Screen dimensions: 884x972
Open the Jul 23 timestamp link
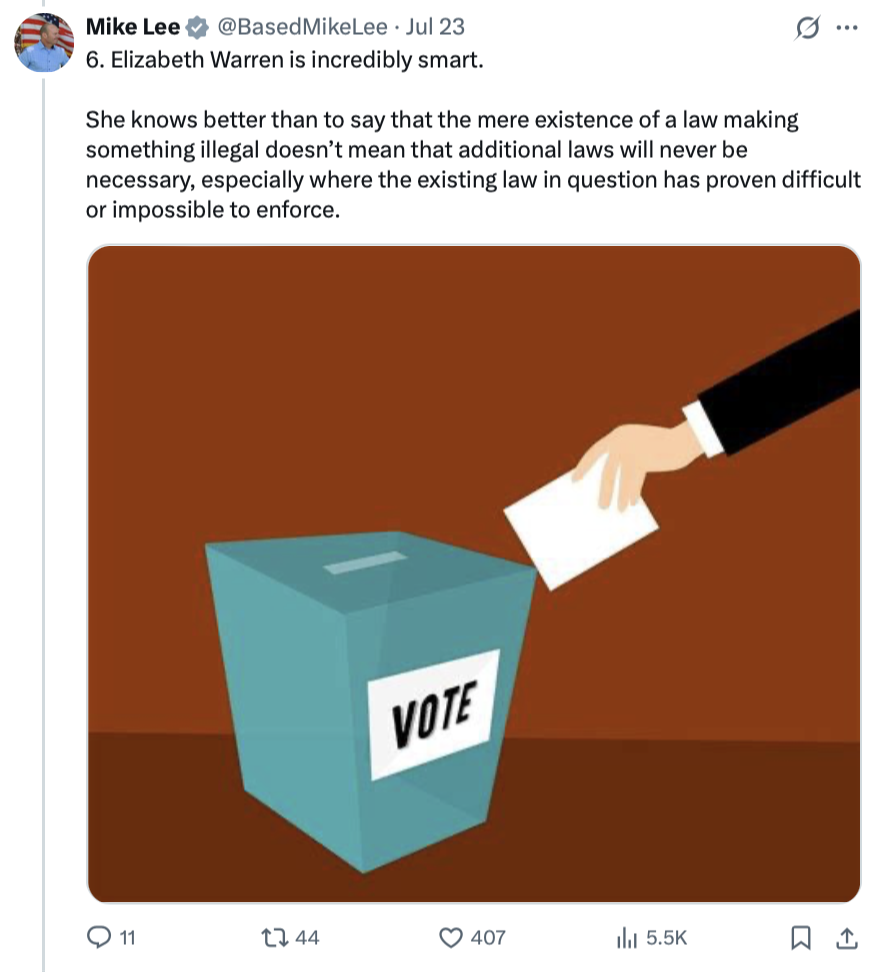click(435, 27)
